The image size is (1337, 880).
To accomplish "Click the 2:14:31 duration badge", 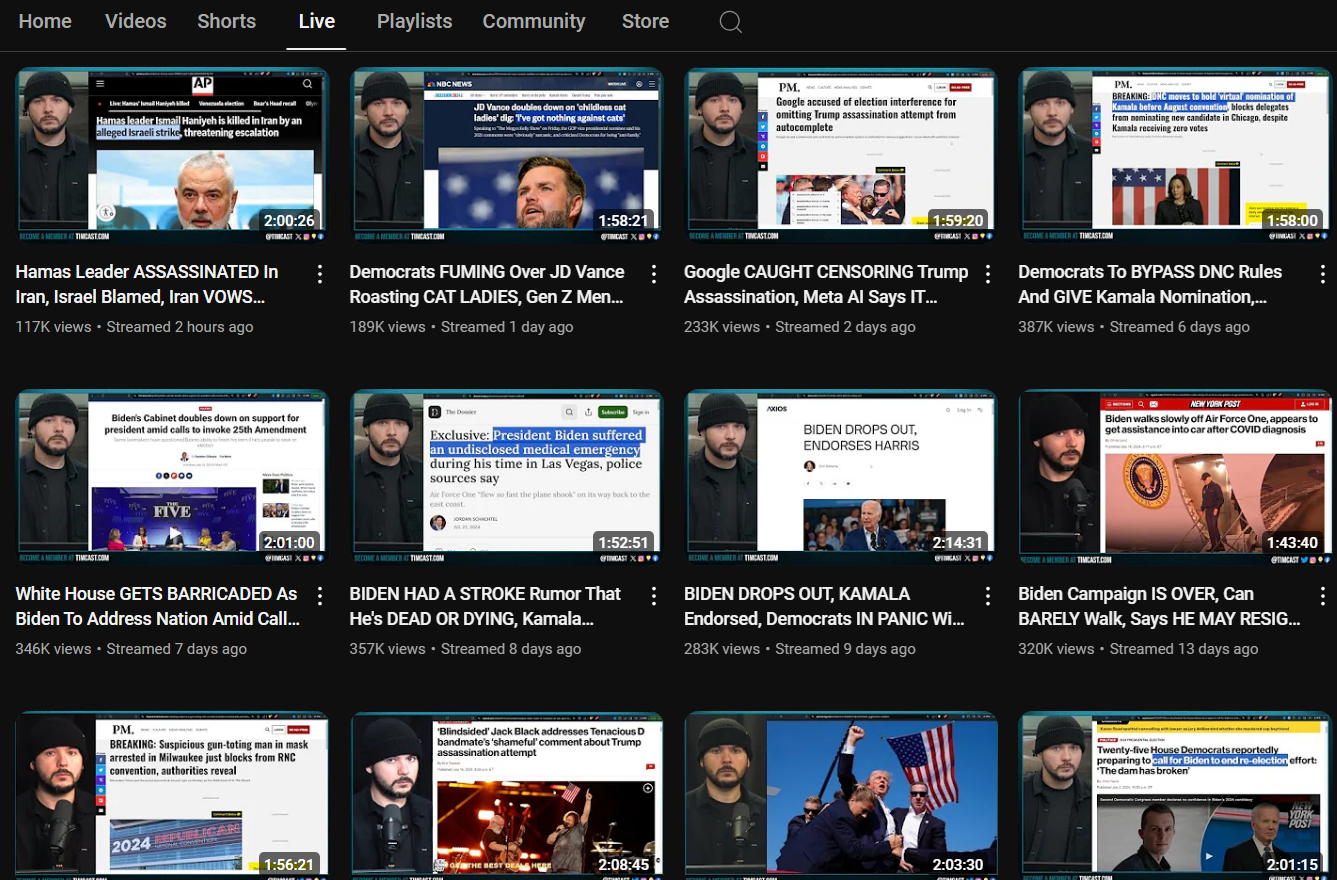I will [x=957, y=543].
